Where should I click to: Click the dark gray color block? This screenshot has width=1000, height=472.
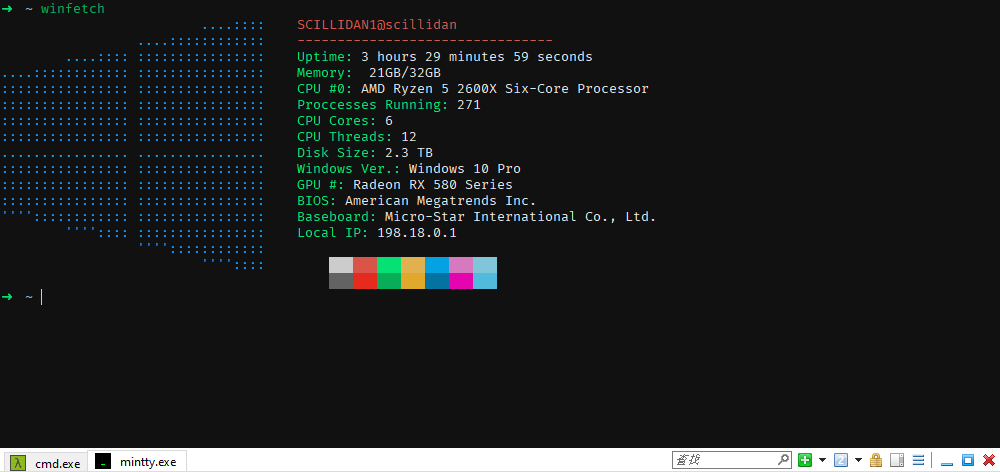341,281
